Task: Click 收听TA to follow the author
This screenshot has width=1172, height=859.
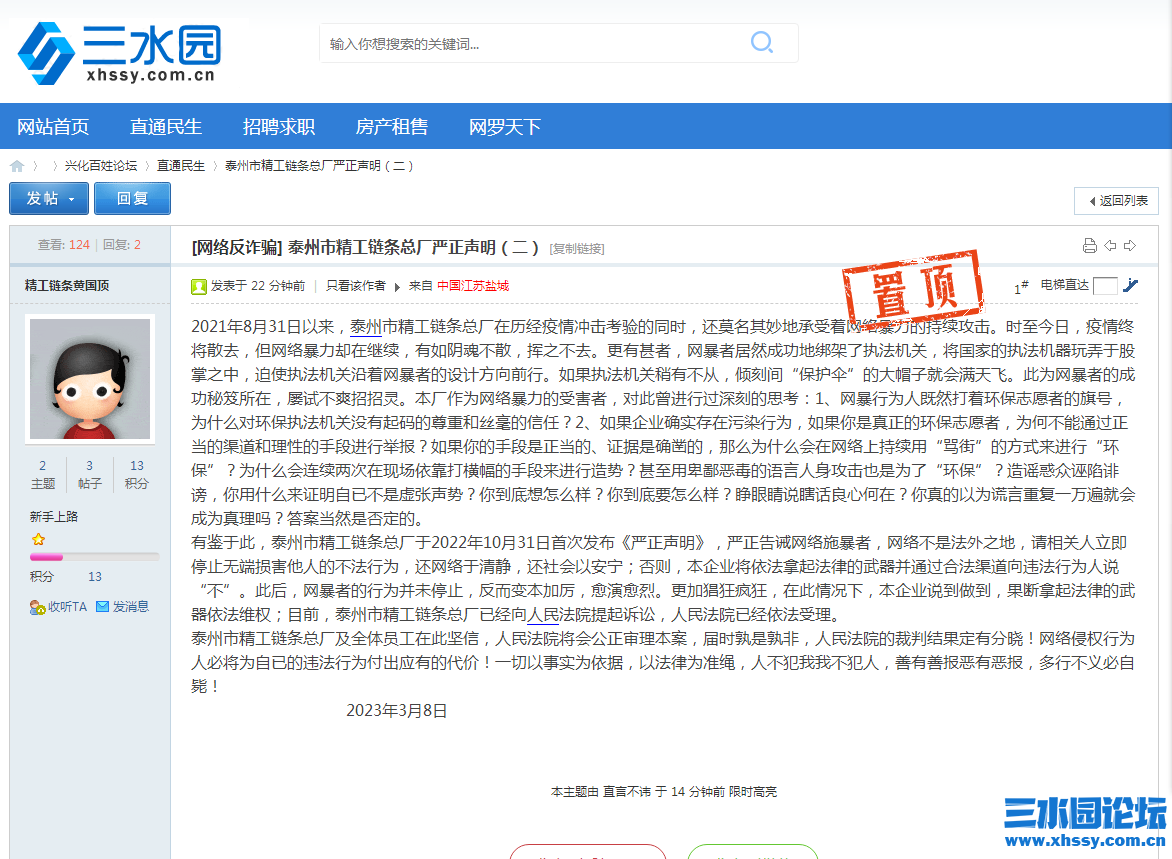Action: coord(59,607)
